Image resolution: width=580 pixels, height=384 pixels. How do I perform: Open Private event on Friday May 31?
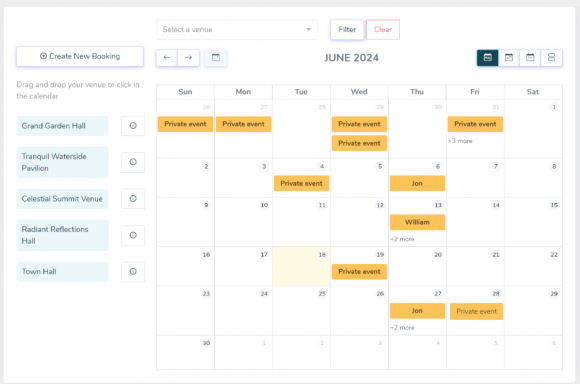475,124
